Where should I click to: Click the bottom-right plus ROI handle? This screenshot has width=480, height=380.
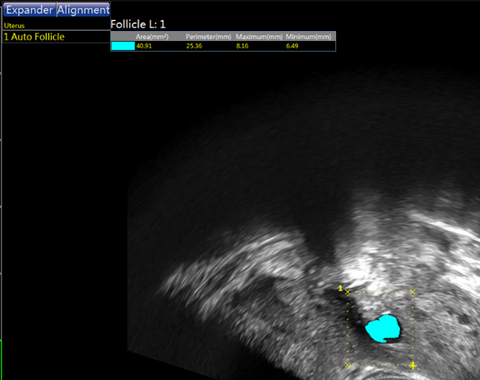coord(413,365)
